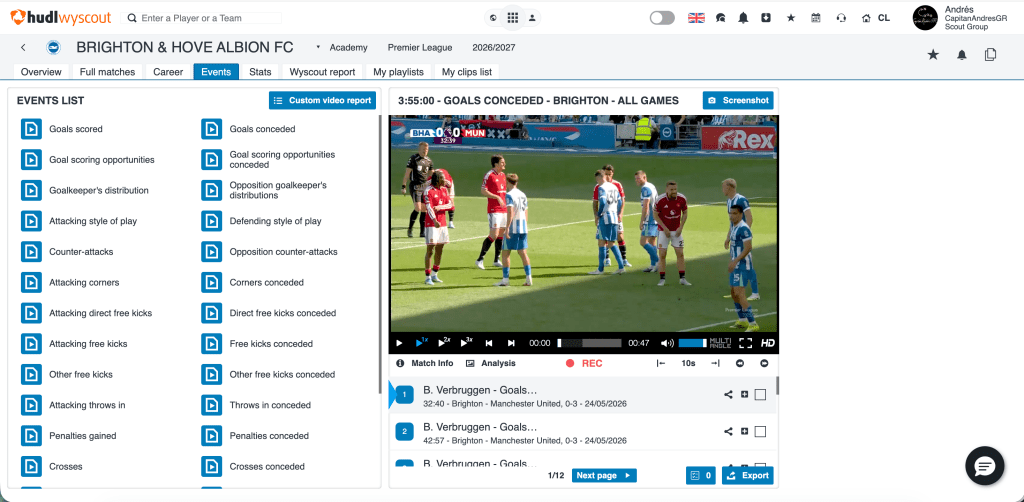
Task: Click the copy documents icon in team bar
Action: pos(991,55)
